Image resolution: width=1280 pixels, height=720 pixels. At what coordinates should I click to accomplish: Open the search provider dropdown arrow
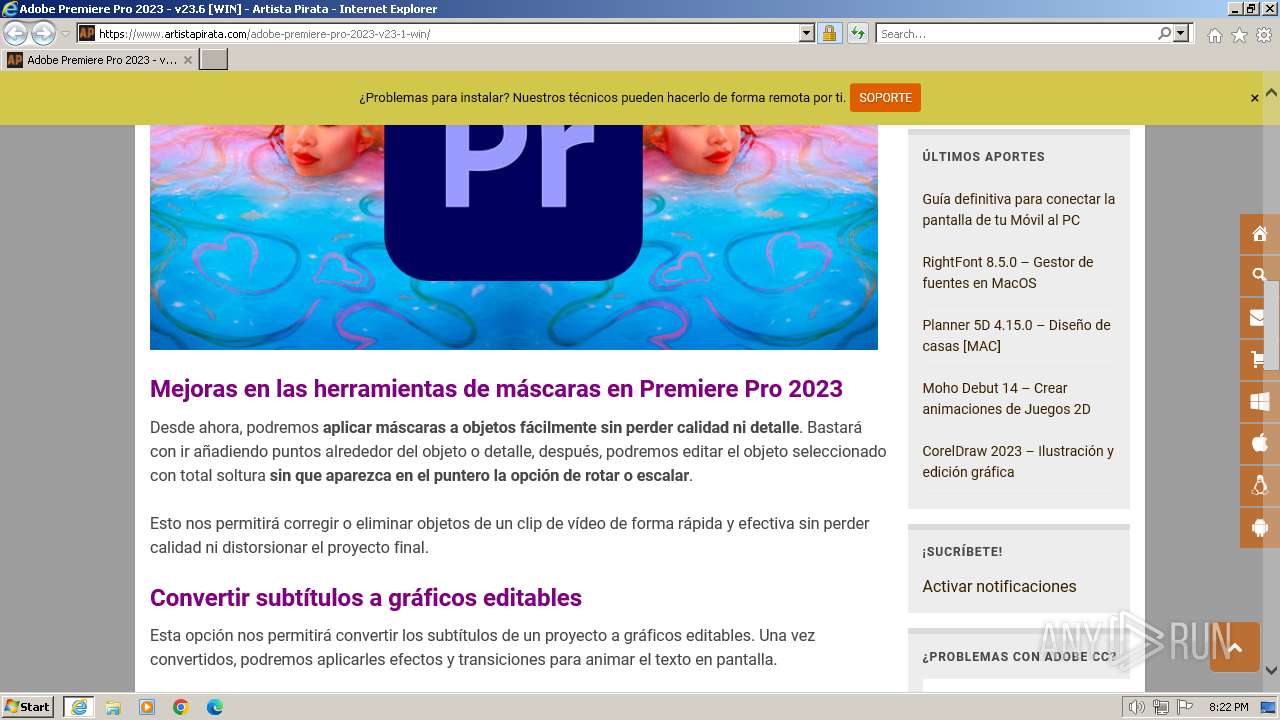tap(1181, 34)
